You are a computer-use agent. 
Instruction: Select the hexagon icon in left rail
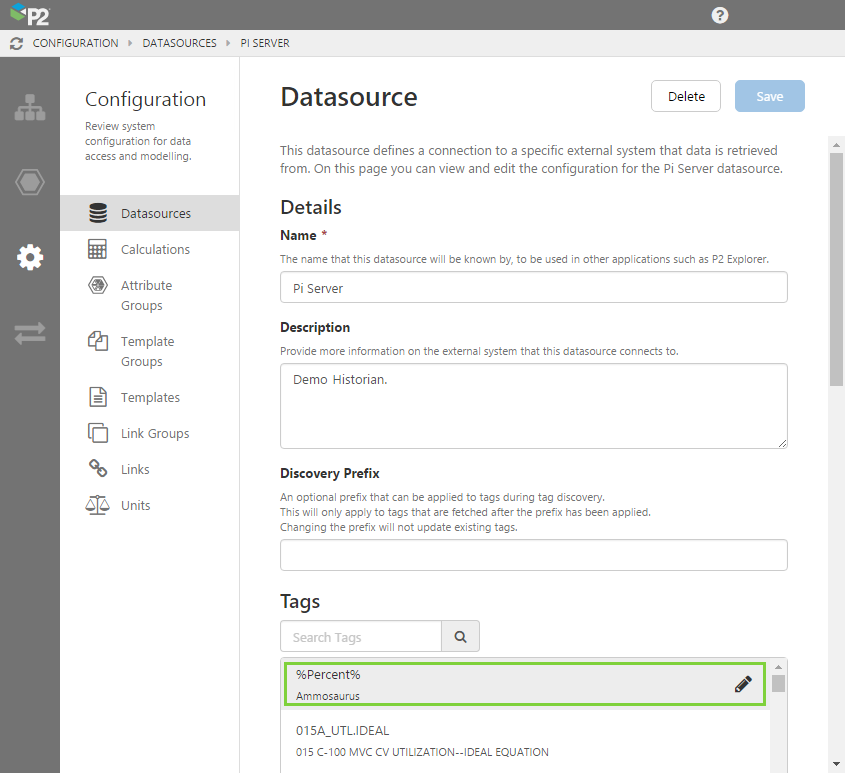(29, 183)
